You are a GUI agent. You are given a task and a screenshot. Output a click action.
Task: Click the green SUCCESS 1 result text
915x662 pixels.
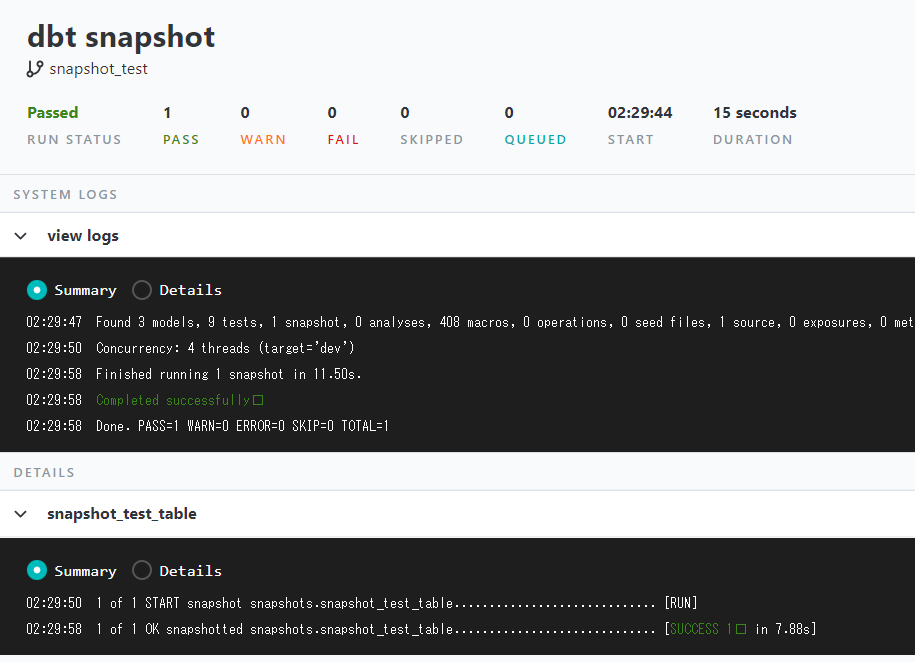click(x=702, y=629)
